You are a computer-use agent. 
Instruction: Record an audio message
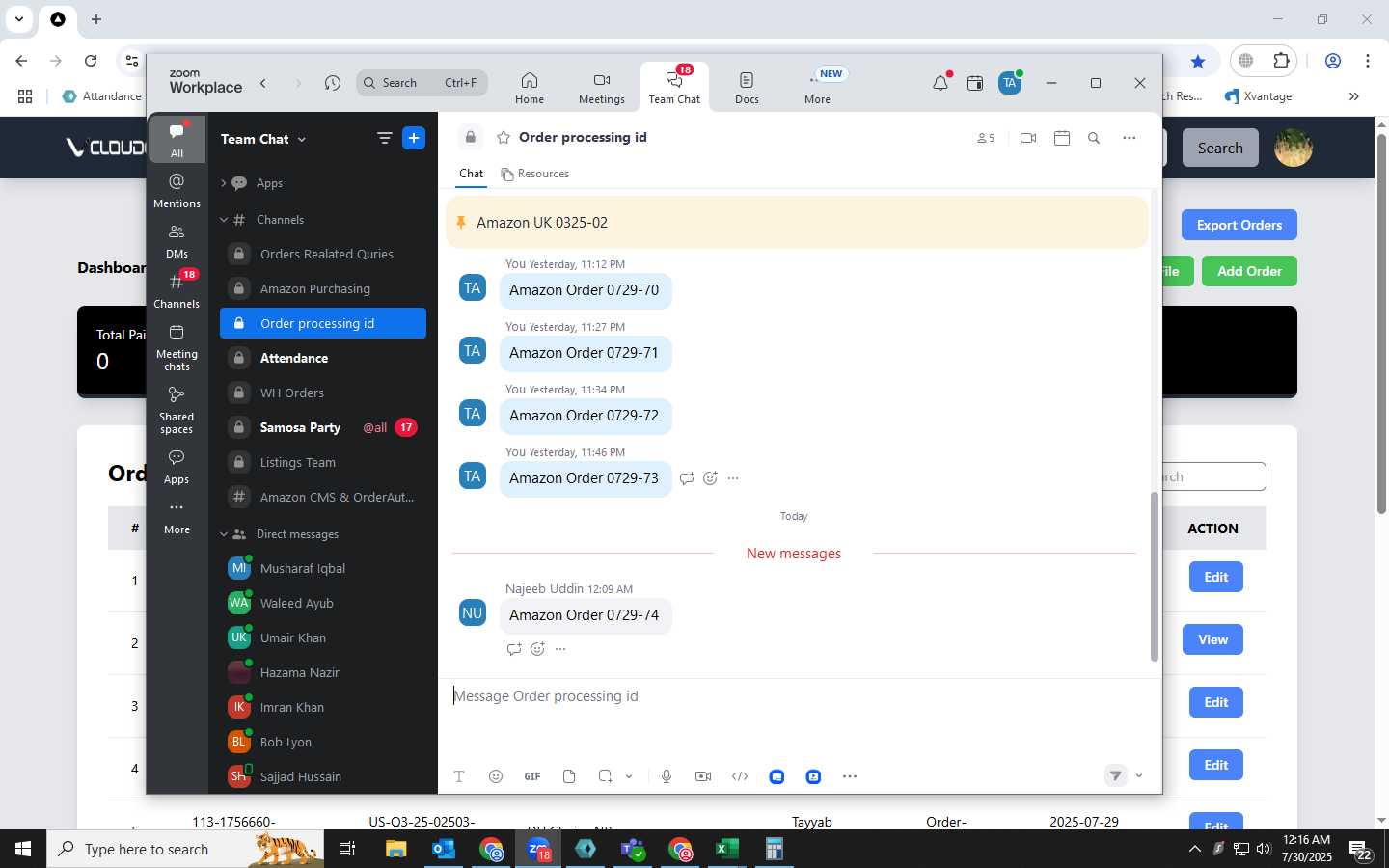click(667, 776)
